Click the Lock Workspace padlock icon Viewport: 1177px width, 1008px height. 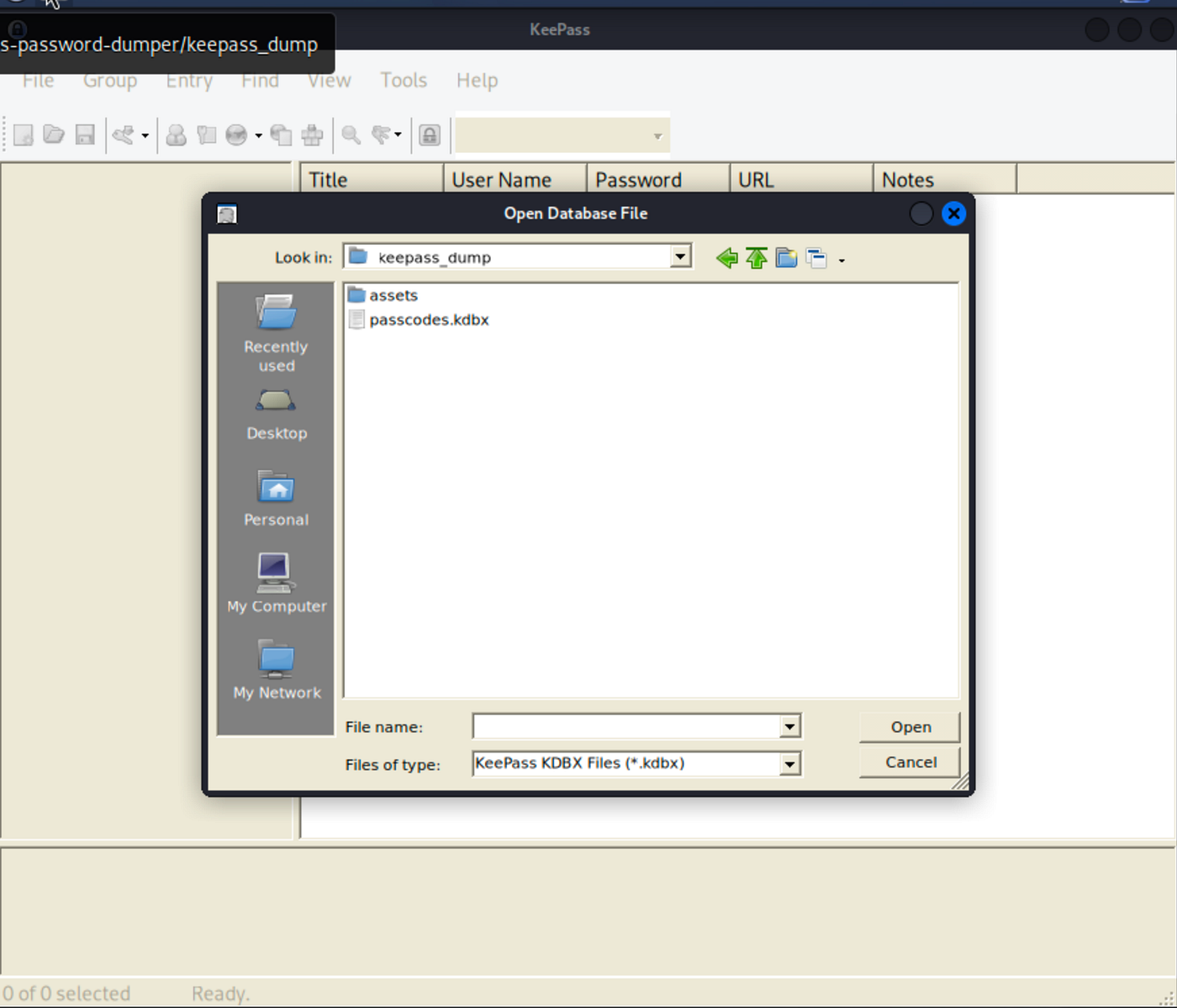(430, 135)
